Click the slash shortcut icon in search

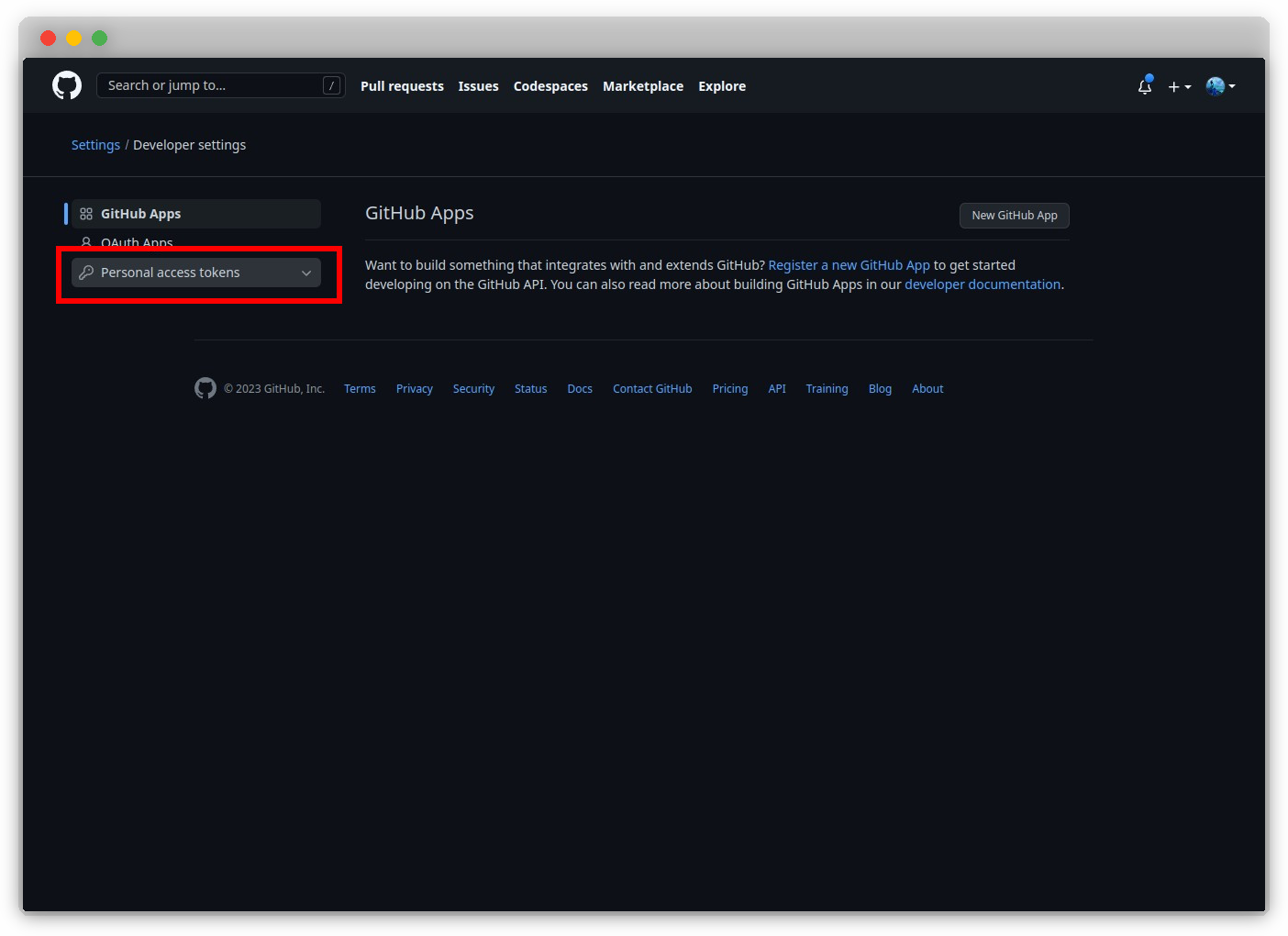coord(332,85)
